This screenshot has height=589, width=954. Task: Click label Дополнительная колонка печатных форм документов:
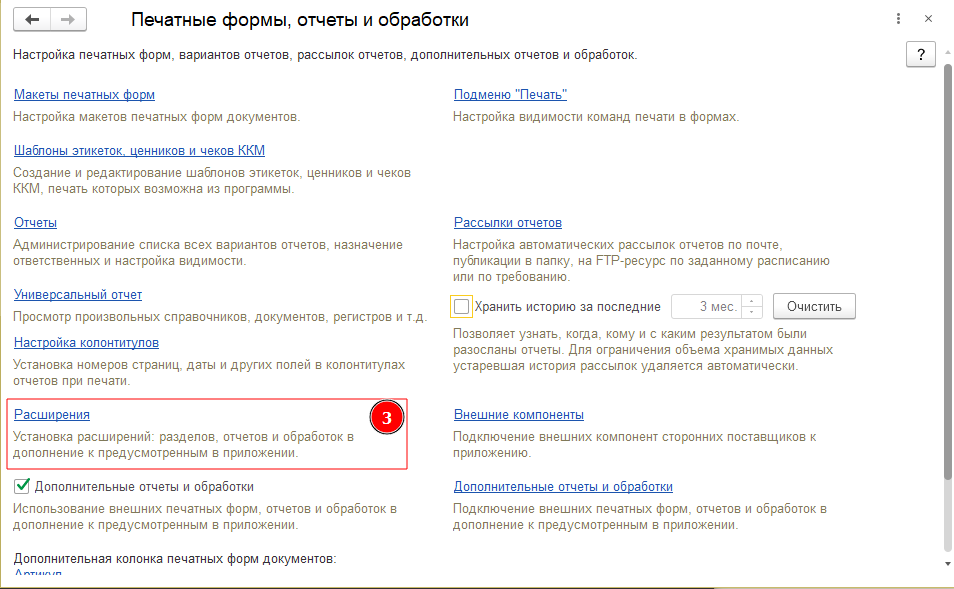(175, 559)
